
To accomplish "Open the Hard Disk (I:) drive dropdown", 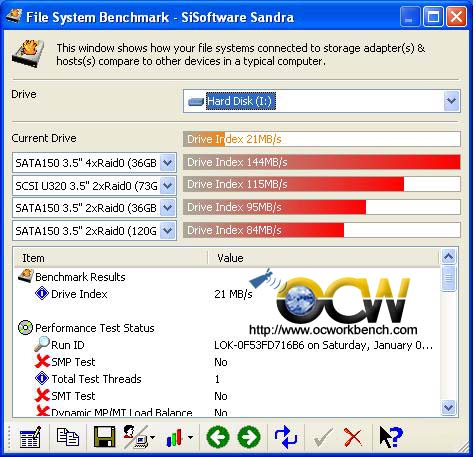I will (452, 101).
